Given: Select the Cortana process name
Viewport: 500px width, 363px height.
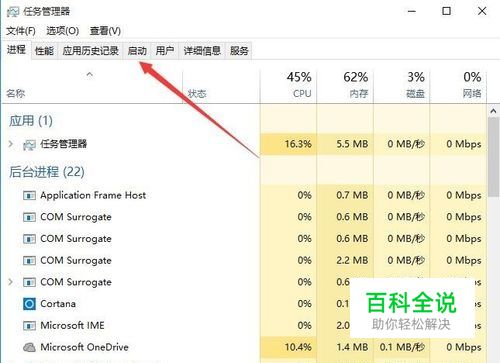Looking at the screenshot, I should (58, 304).
